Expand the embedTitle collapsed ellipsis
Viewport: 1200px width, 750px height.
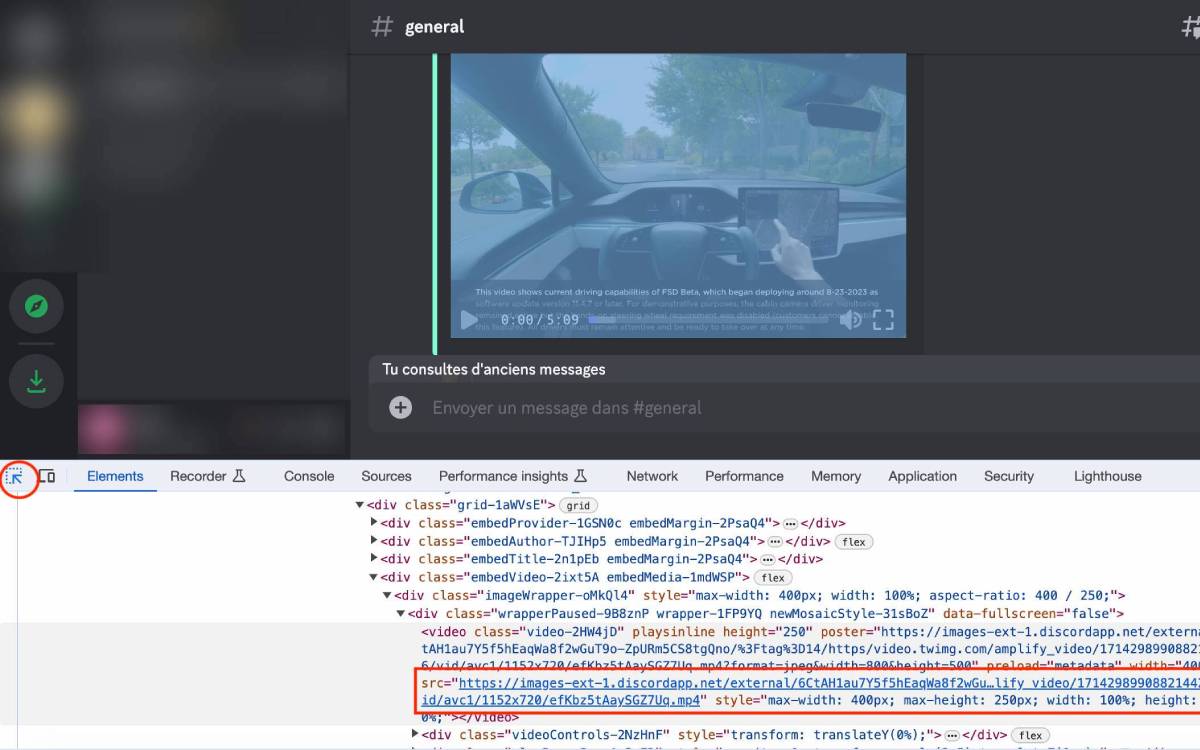coord(767,559)
